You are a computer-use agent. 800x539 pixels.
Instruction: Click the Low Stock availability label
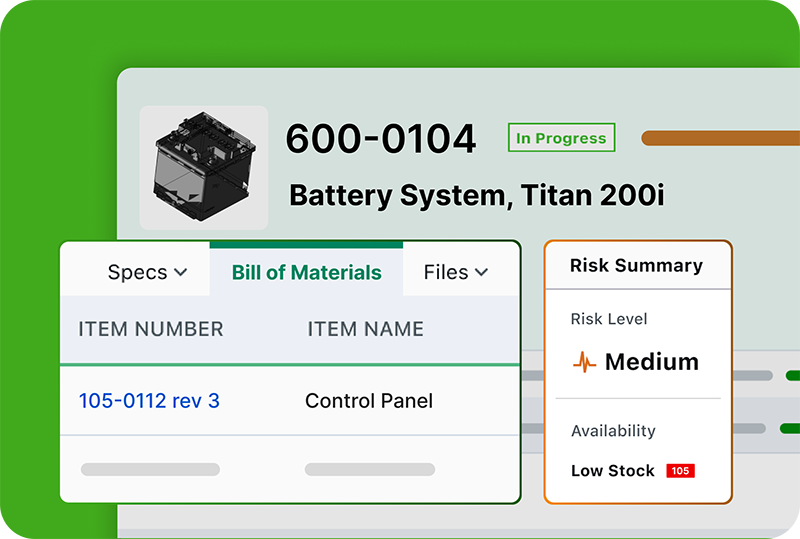(613, 471)
